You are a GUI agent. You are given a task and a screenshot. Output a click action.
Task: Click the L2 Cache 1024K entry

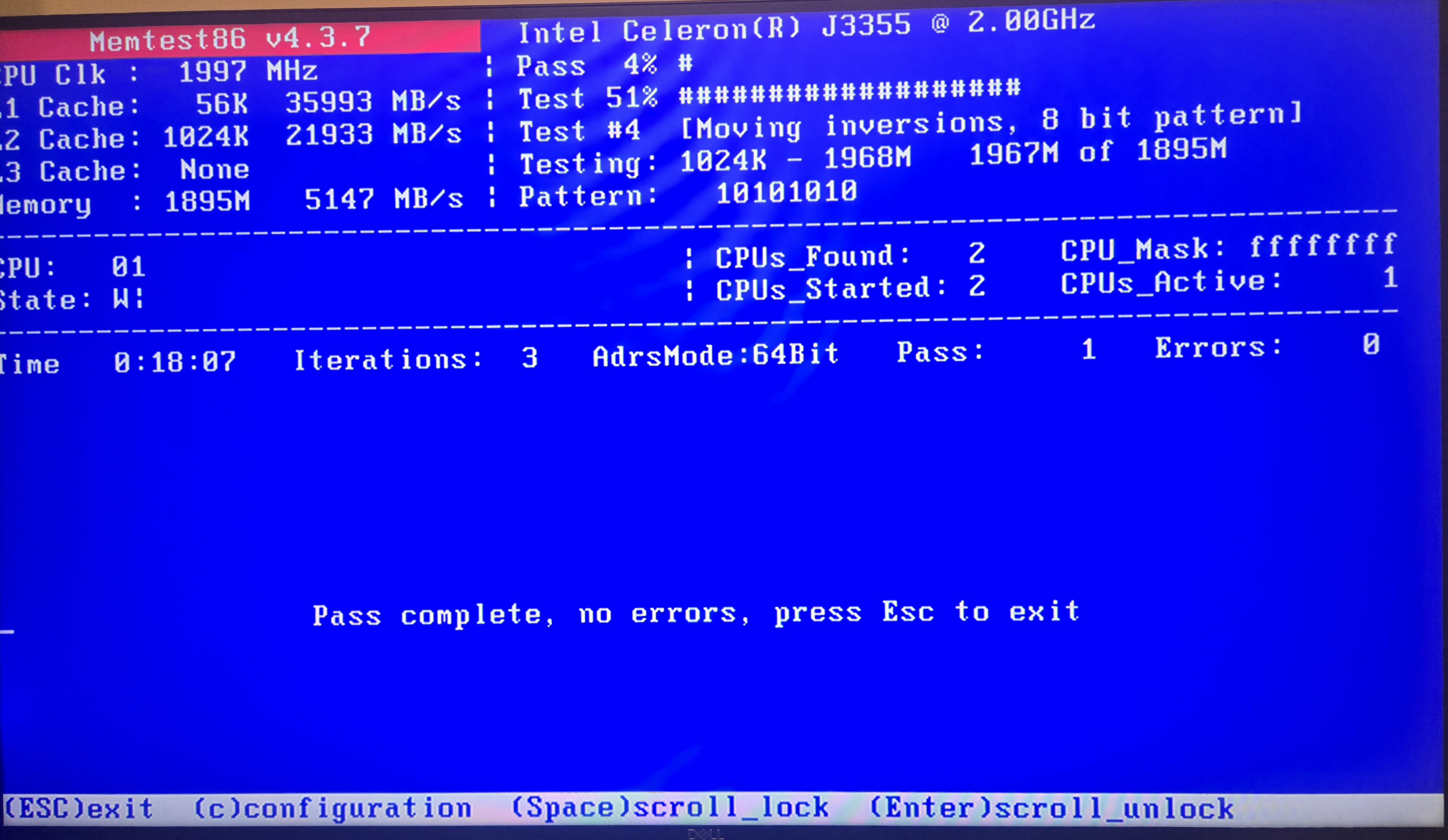[206, 137]
